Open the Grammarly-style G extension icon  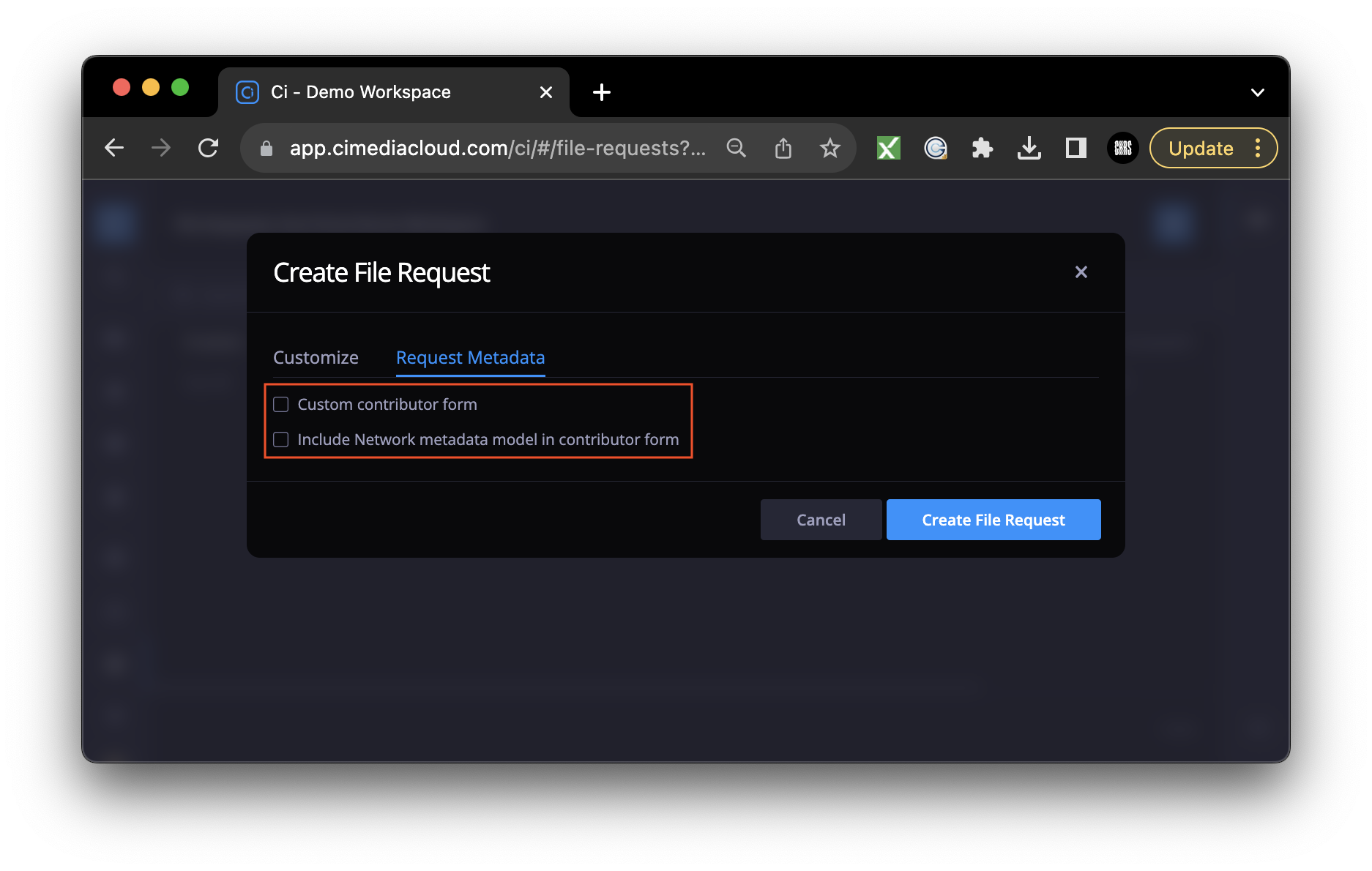pyautogui.click(x=936, y=148)
